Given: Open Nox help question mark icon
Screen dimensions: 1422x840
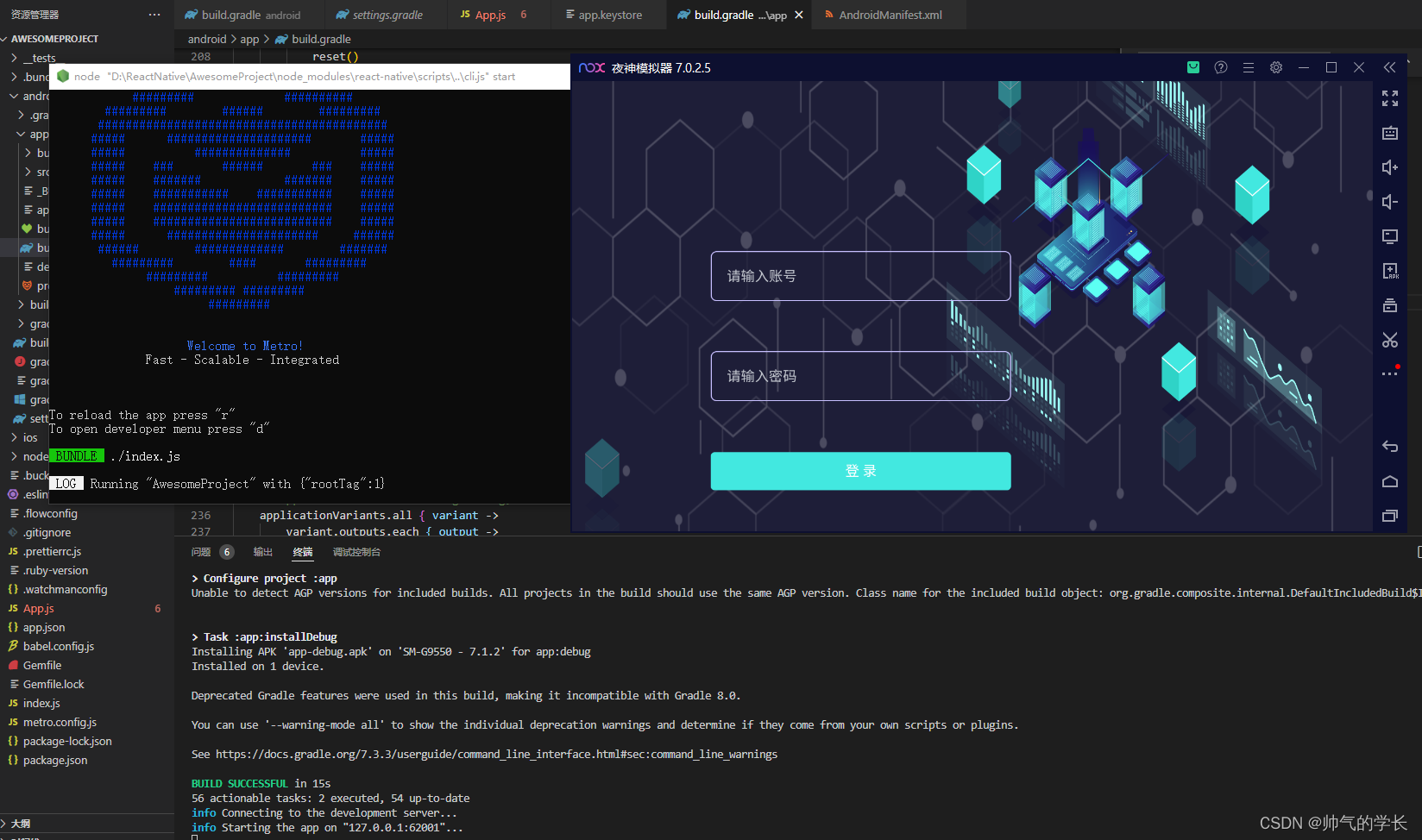Looking at the screenshot, I should coord(1220,67).
